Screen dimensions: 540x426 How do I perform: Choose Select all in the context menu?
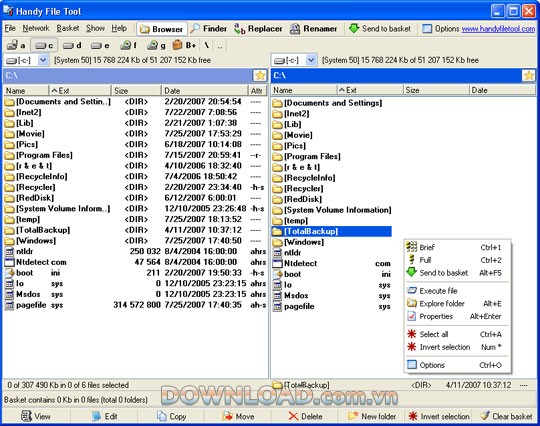click(x=457, y=334)
